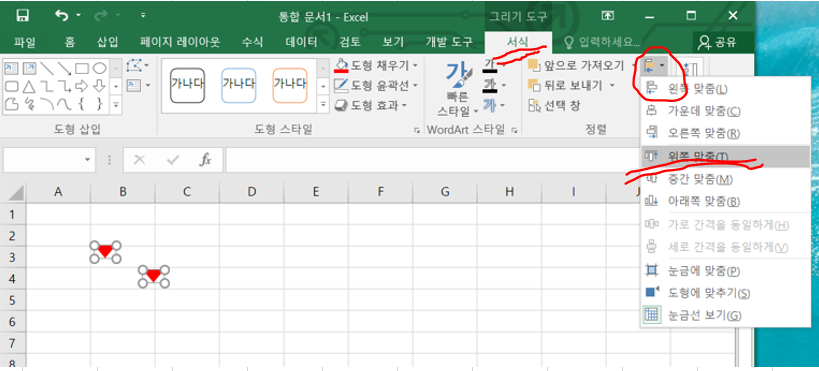
Task: Choose 가운데 맞춤(C) align center
Action: pos(725,111)
